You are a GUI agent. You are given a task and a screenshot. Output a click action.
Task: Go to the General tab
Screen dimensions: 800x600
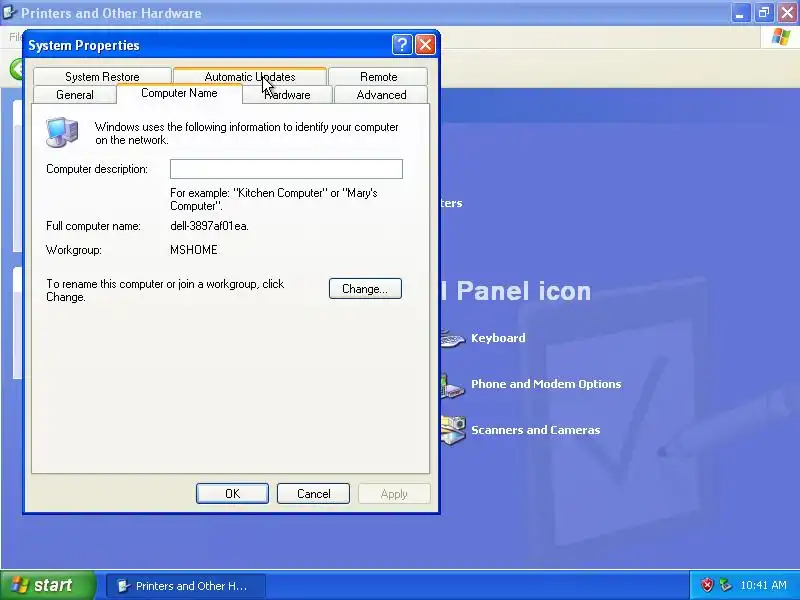pyautogui.click(x=75, y=95)
